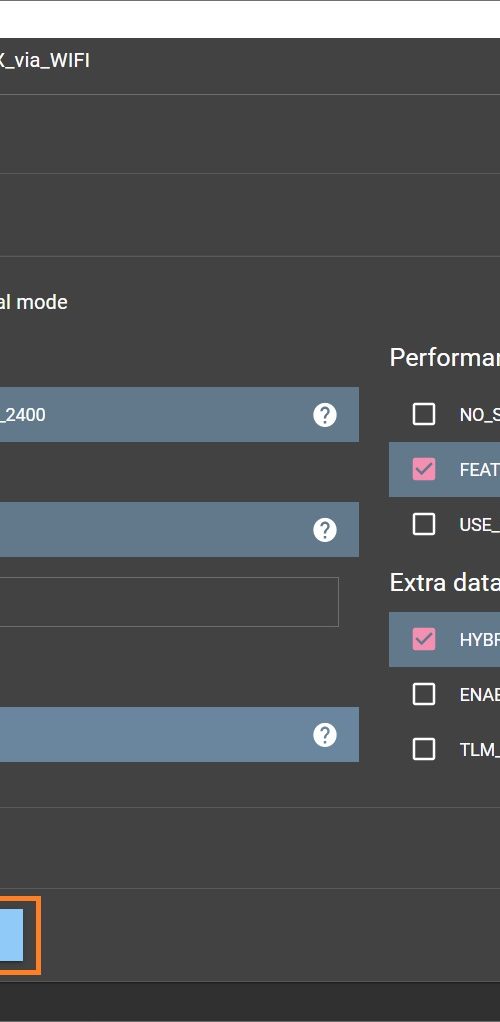
Task: Tick the TLM_ checkbox
Action: point(424,750)
